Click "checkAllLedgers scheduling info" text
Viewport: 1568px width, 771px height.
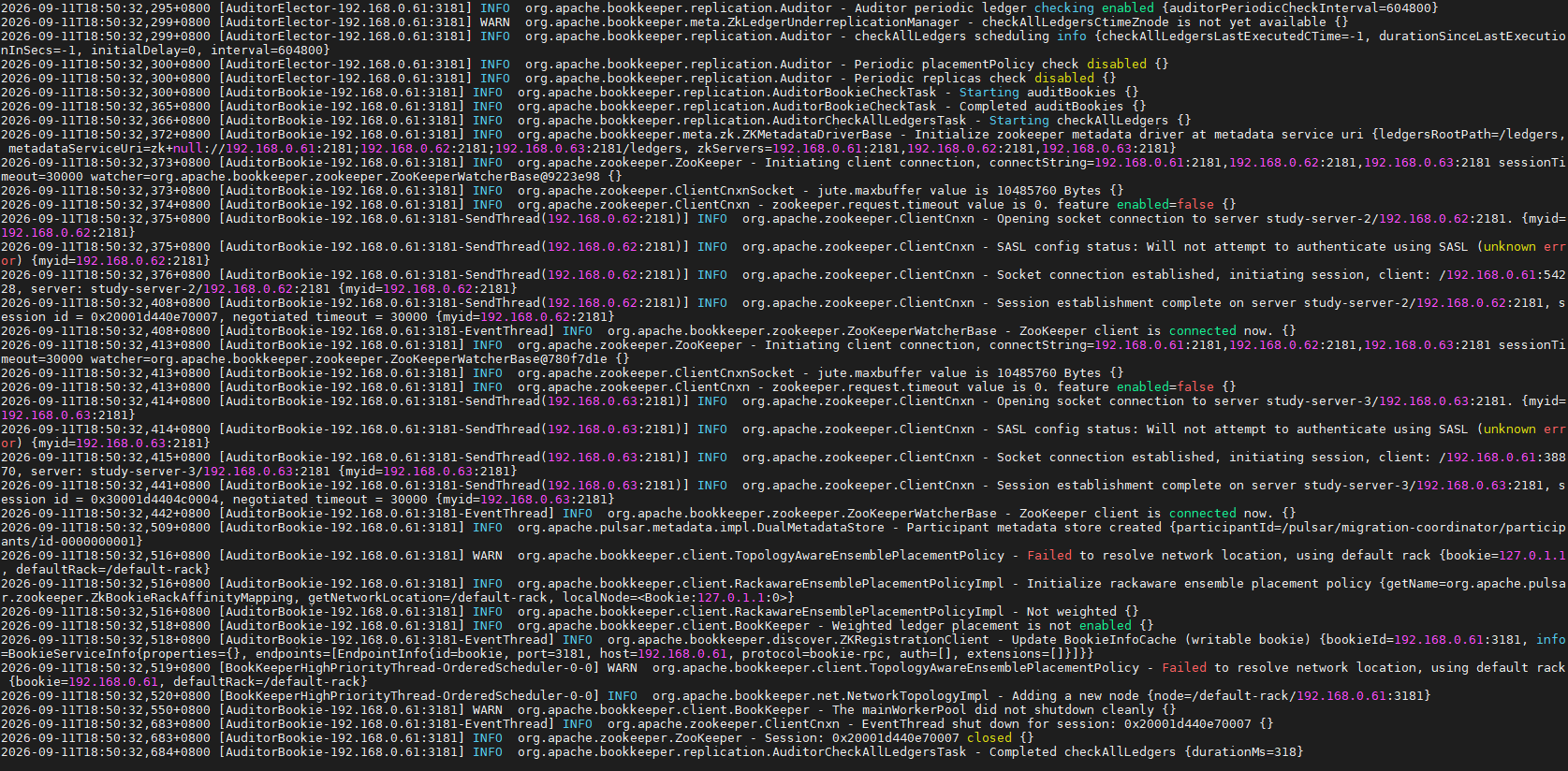point(971,36)
